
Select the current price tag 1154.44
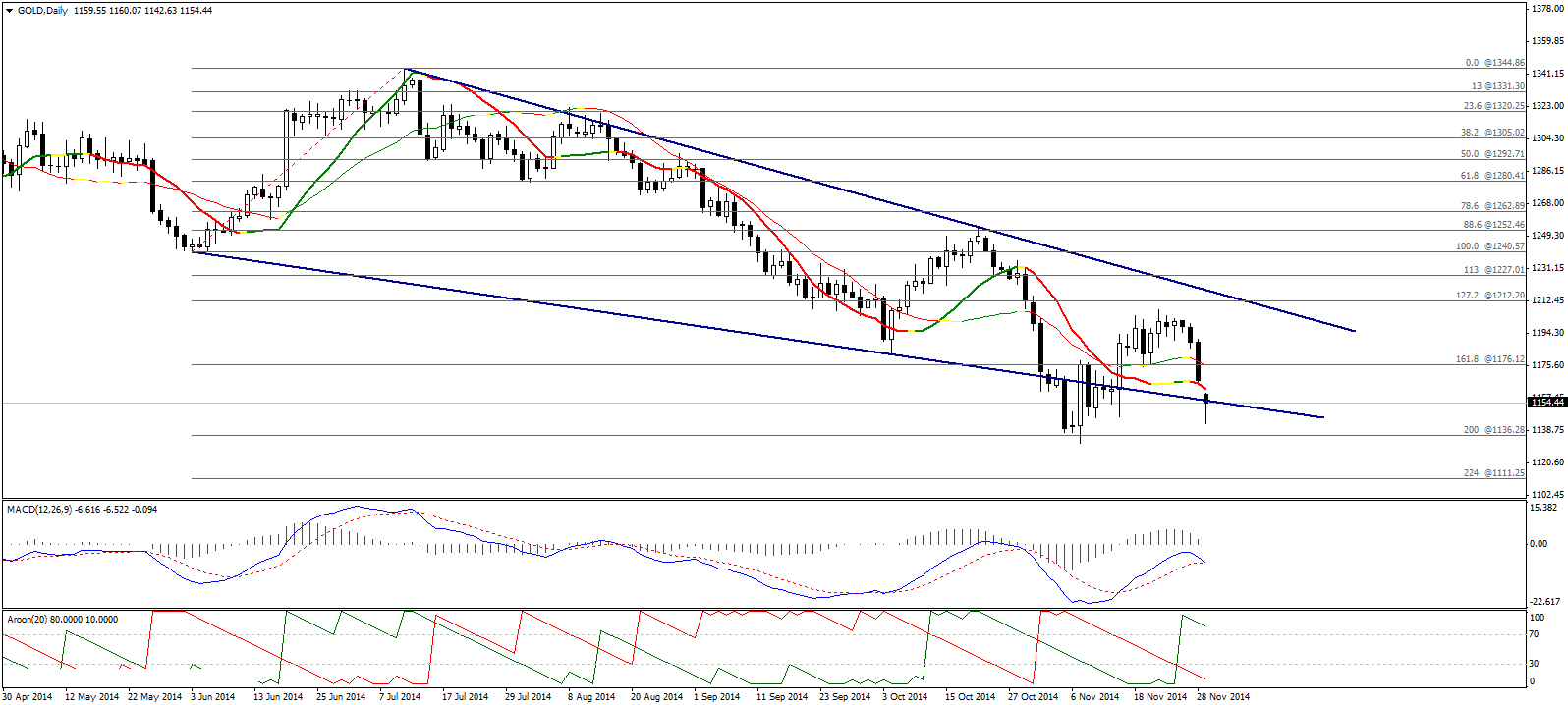tap(1546, 402)
